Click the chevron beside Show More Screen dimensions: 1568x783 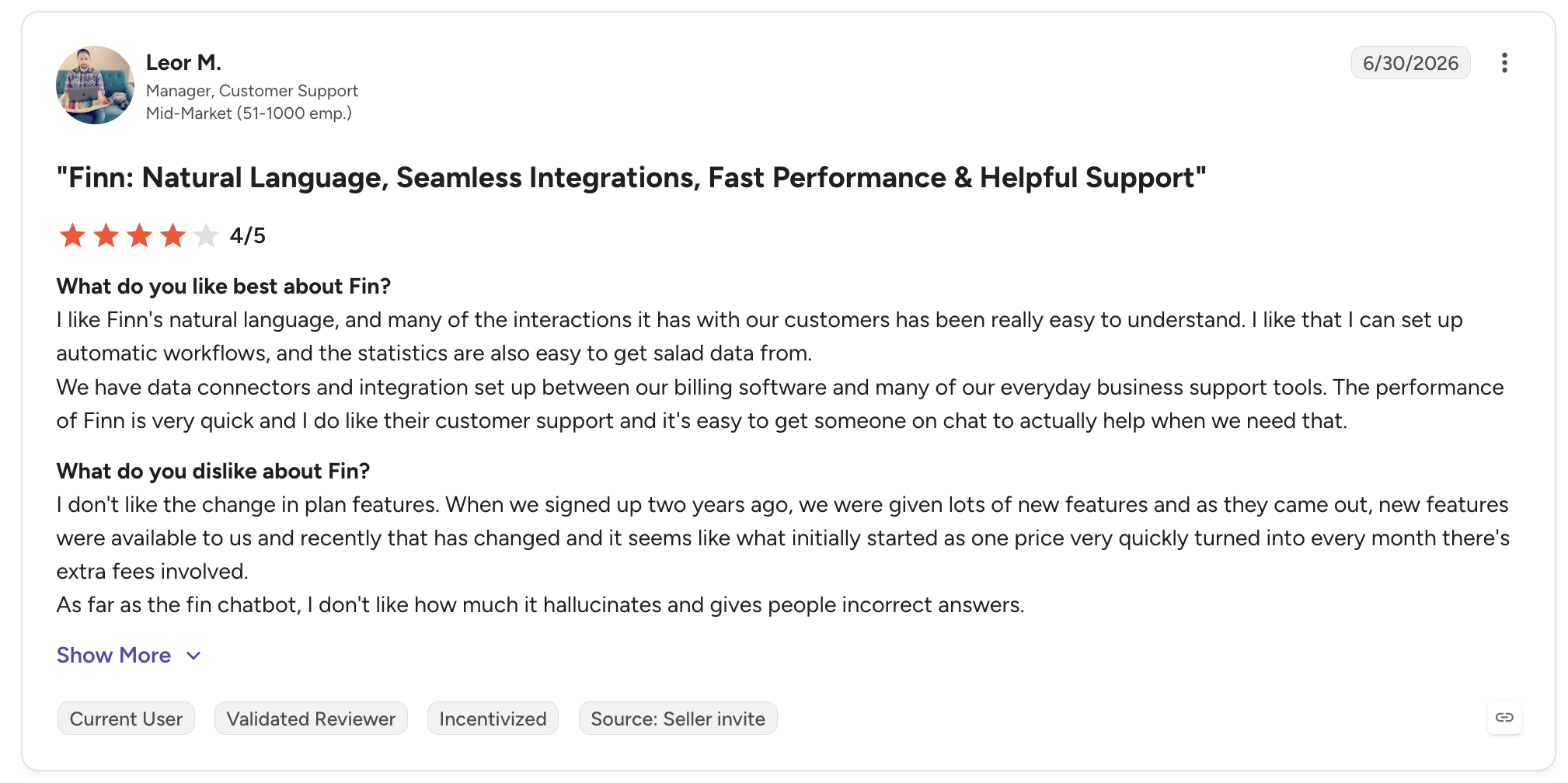pos(193,656)
